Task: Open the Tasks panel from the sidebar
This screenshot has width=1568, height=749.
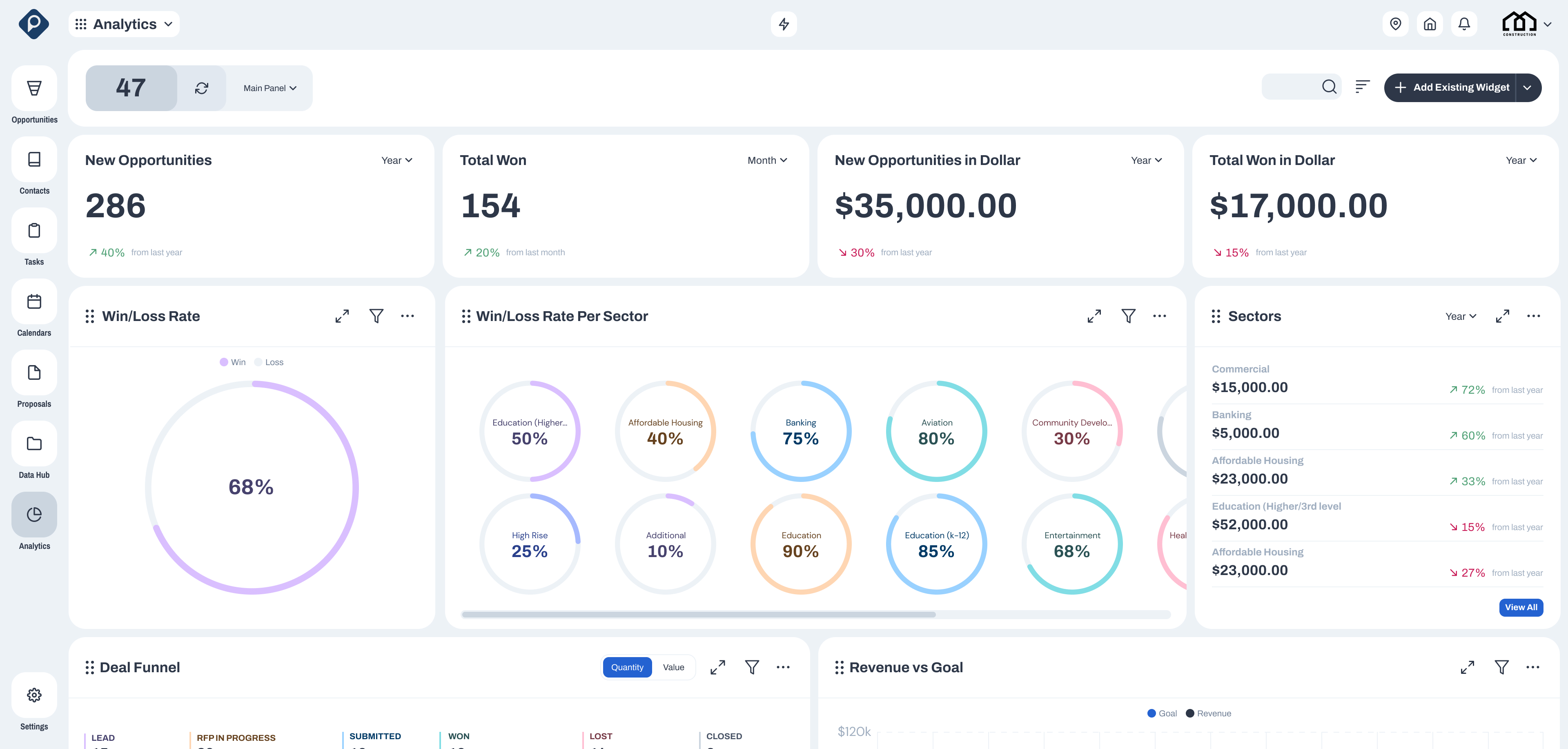Action: click(34, 230)
